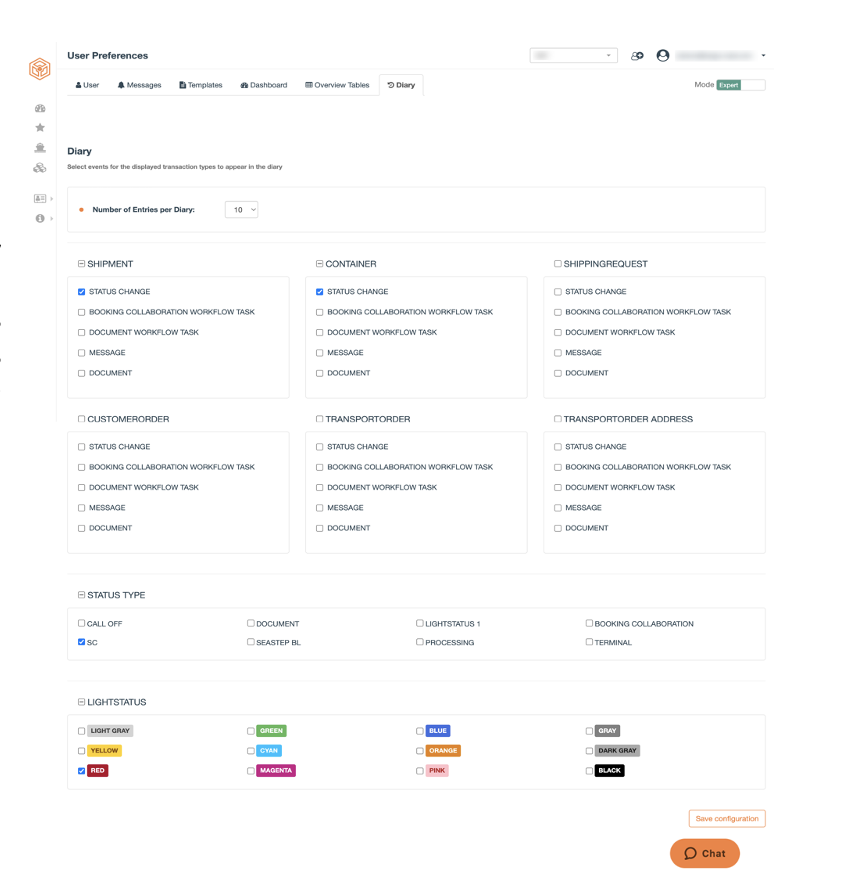Check DOCUMENT WORKFLOW TASK under CONTAINER
Screen dimensions: 848x882
pyautogui.click(x=319, y=332)
